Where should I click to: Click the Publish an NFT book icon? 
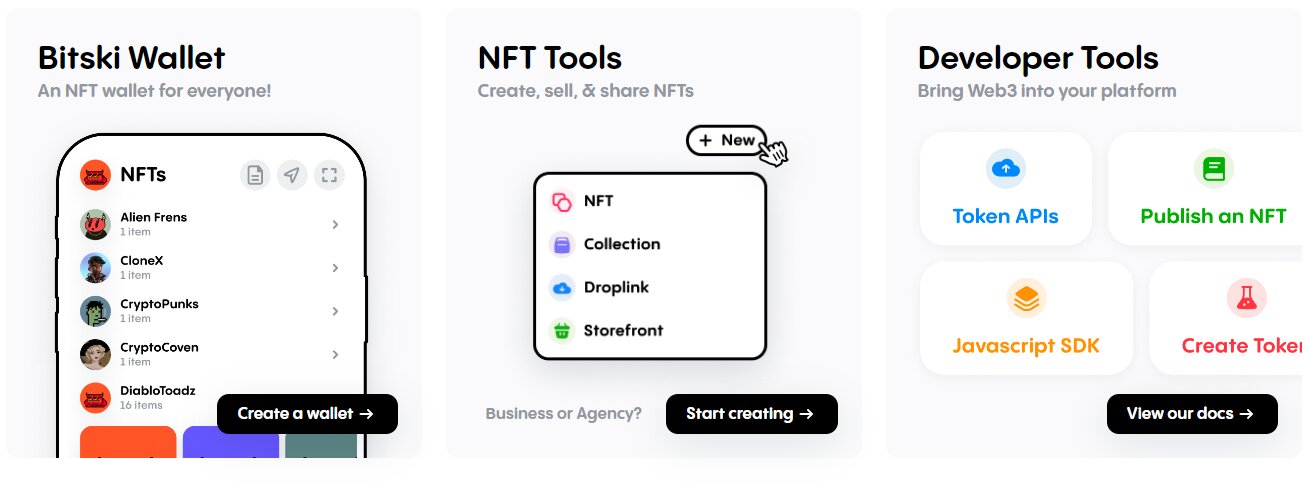1213,170
